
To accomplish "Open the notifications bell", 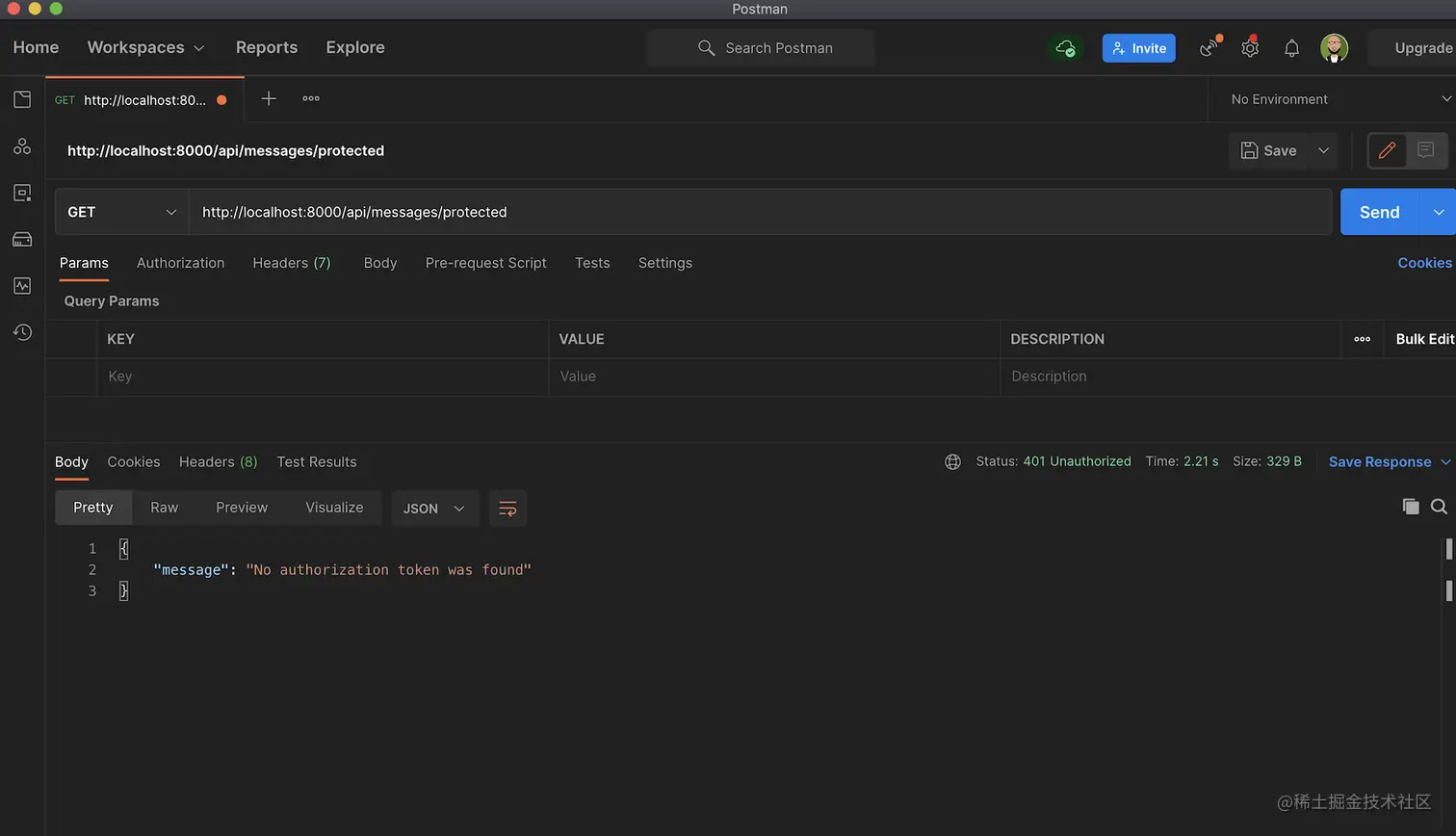I will pos(1291,48).
